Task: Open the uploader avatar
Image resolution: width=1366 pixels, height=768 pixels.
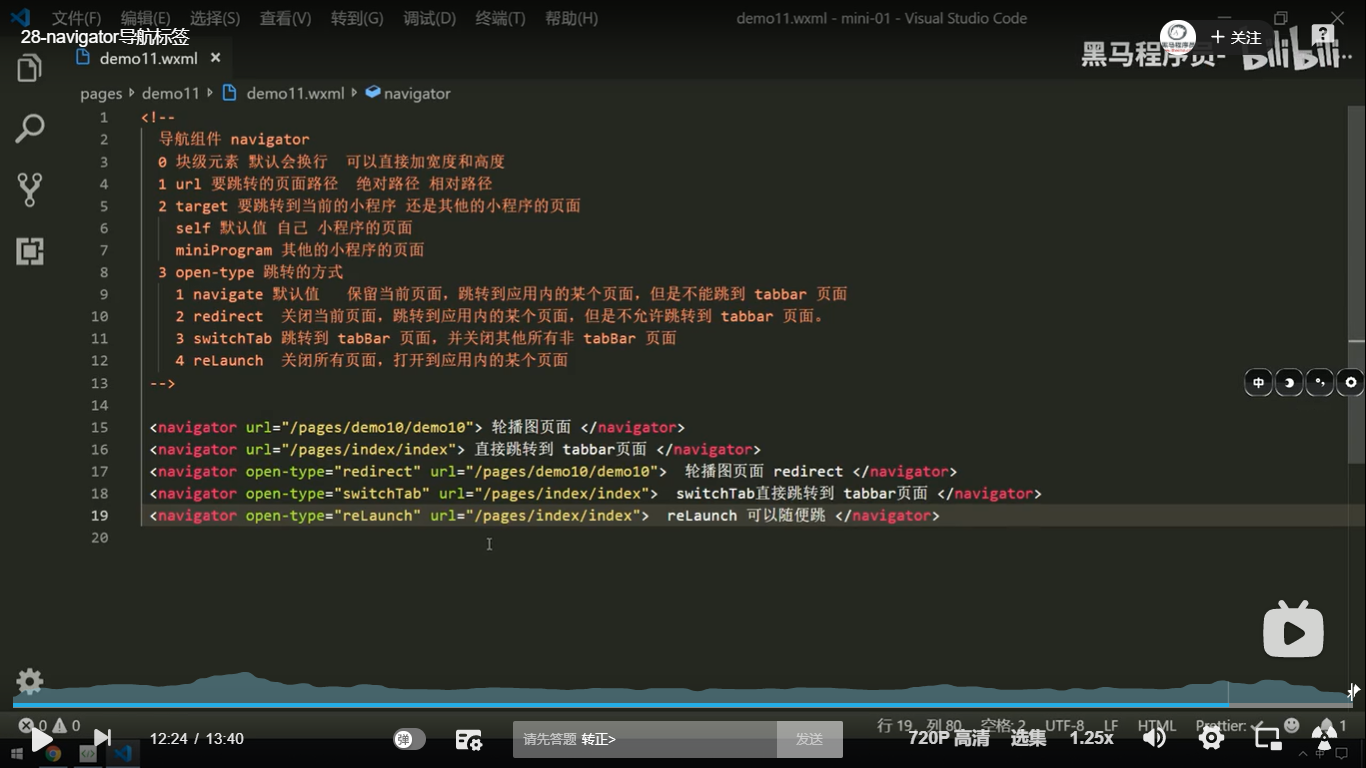Action: [1178, 38]
